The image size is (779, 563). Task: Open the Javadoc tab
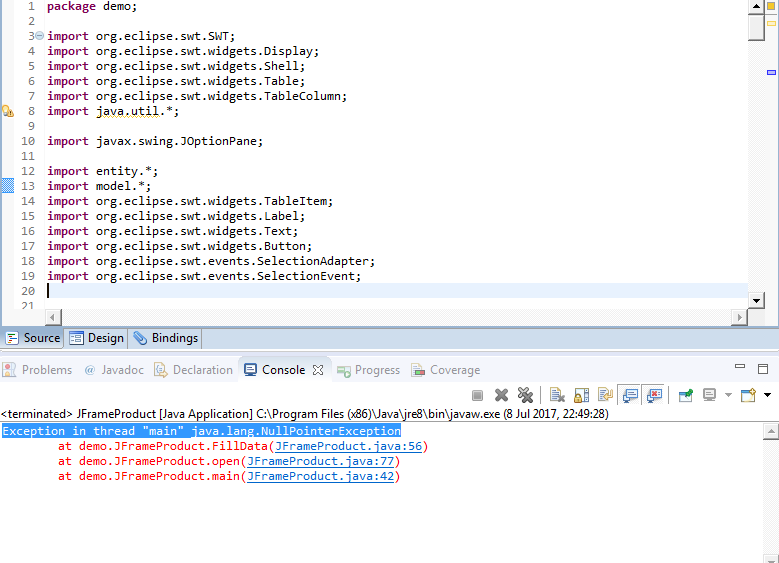pyautogui.click(x=114, y=370)
